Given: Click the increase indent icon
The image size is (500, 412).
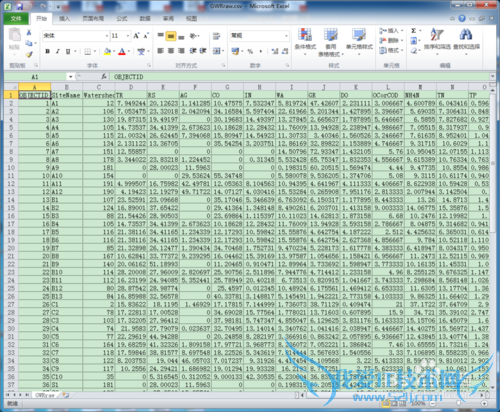Looking at the screenshot, I should click(203, 51).
